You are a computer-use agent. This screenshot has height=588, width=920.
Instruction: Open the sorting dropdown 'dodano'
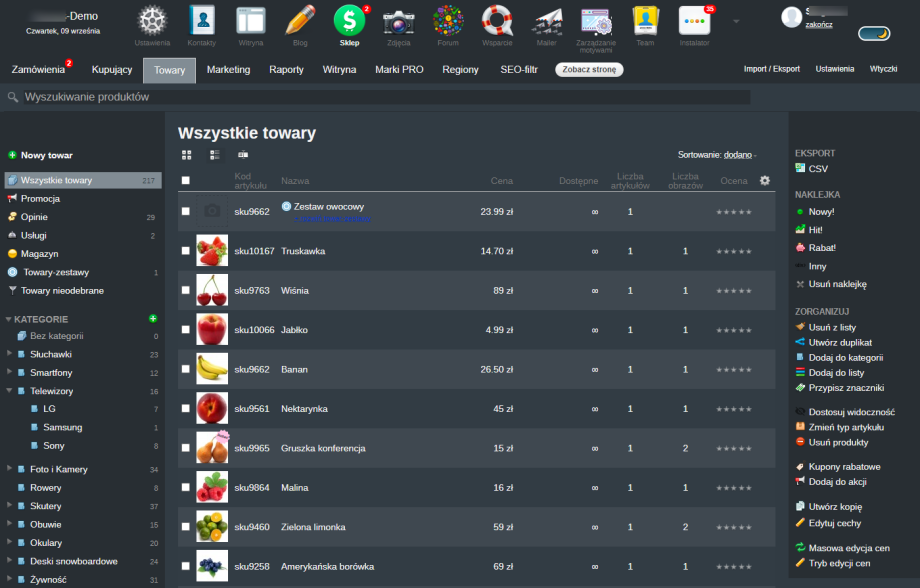coord(739,155)
